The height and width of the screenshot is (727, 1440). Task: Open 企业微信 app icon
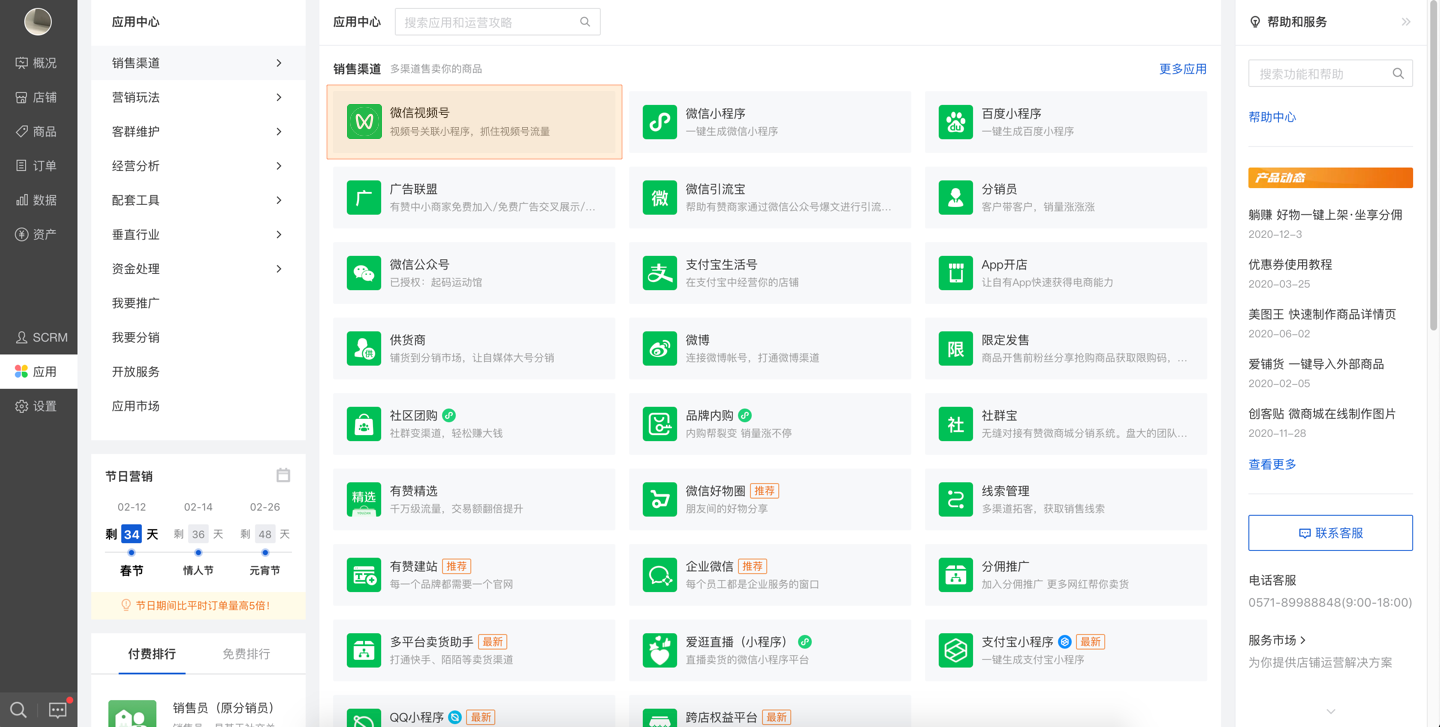click(x=660, y=575)
